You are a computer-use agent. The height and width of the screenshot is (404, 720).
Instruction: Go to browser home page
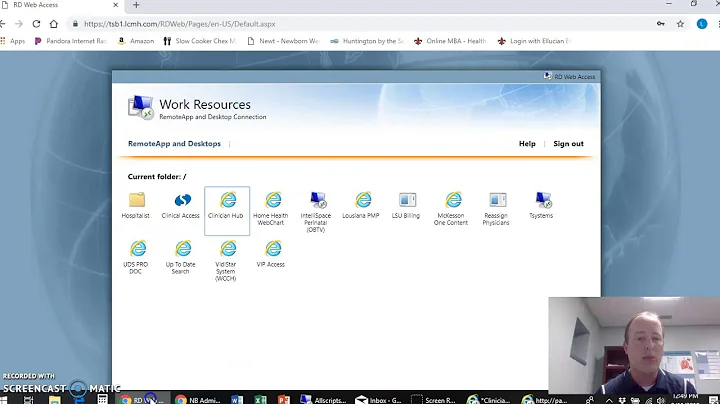[54, 24]
